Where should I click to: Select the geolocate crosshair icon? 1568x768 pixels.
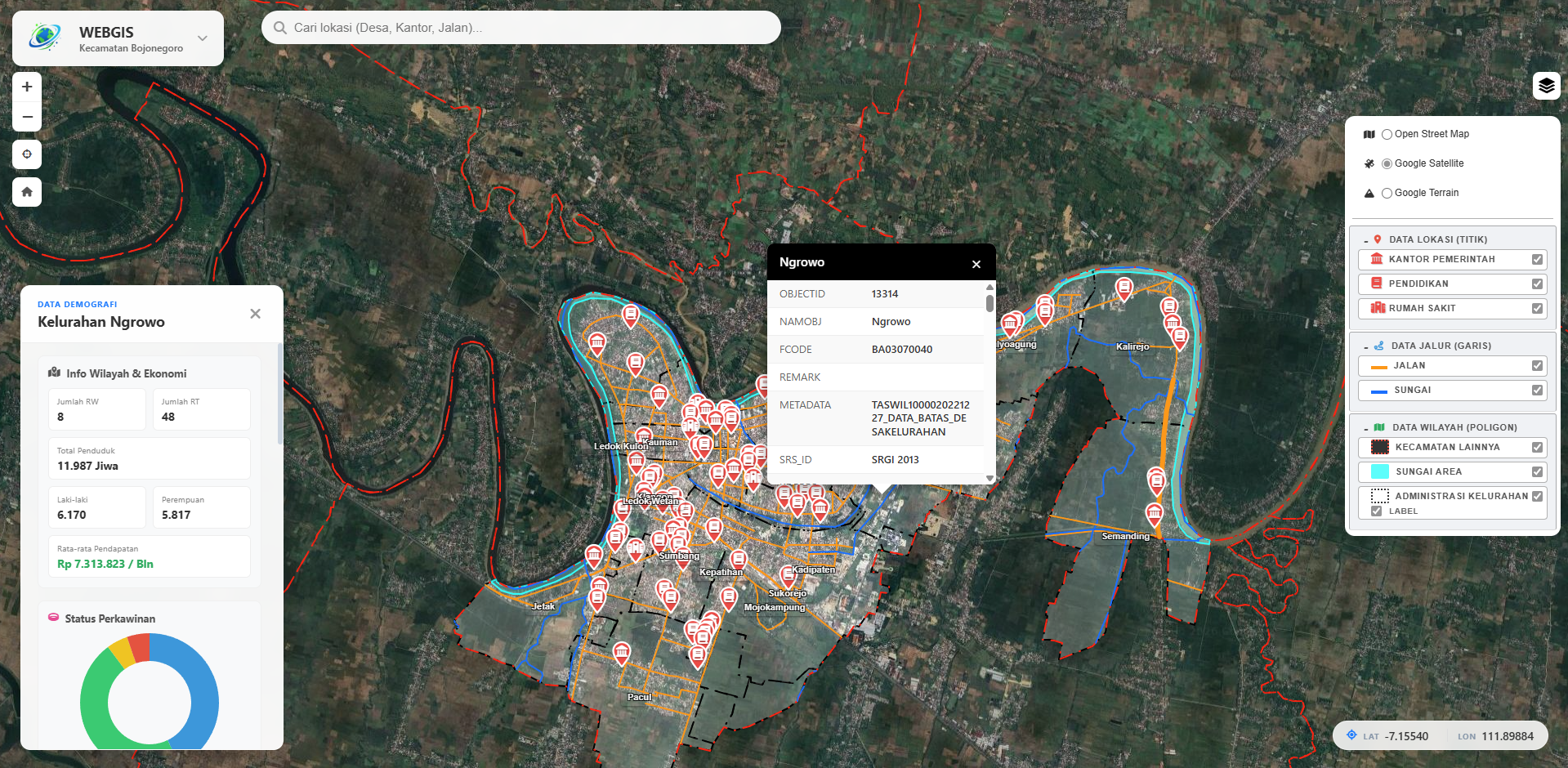[x=27, y=154]
